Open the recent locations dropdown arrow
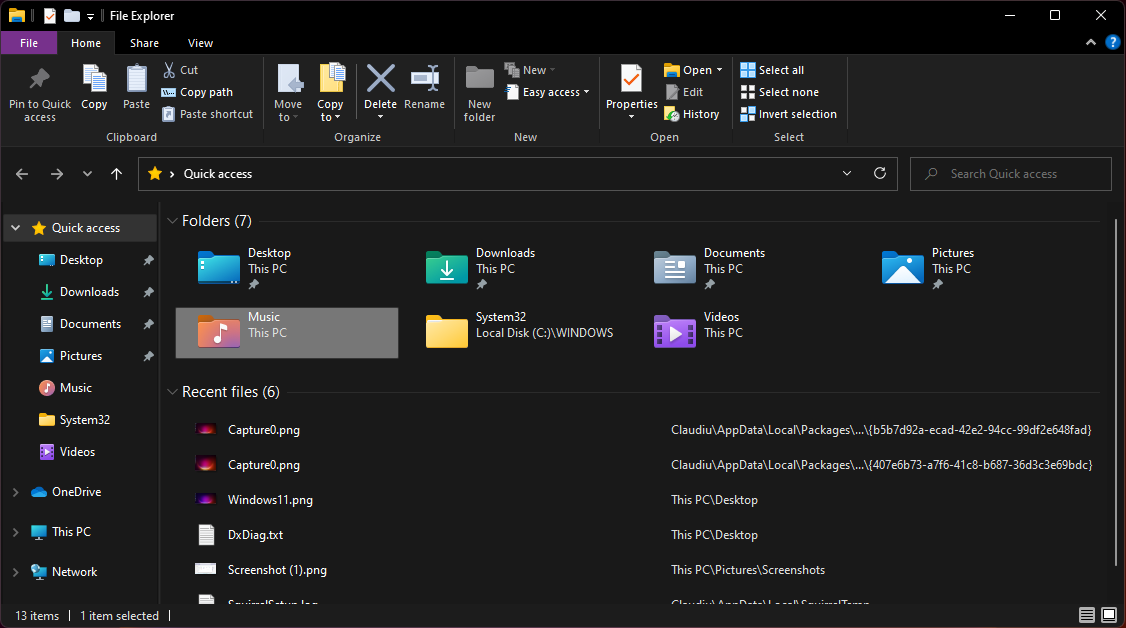This screenshot has height=628, width=1126. point(87,174)
